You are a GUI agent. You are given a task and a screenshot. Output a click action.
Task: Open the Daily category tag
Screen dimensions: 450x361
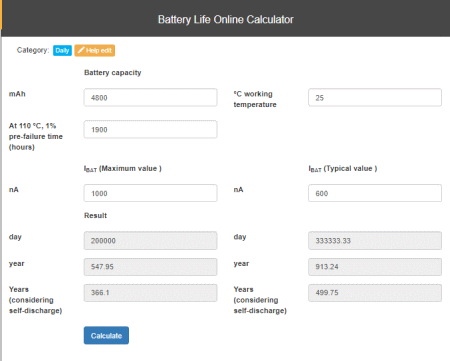(x=62, y=50)
